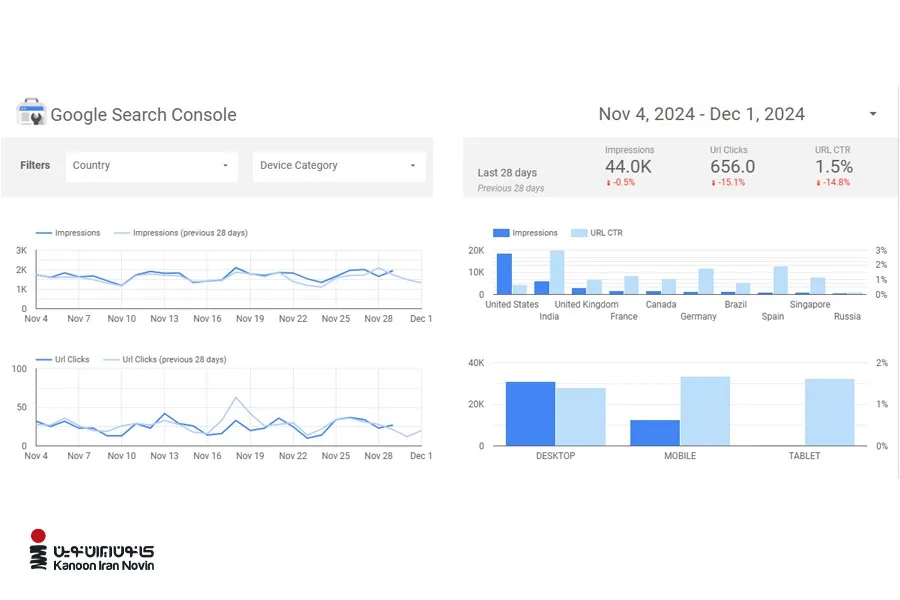Click the -14.8% CTR change indicator
This screenshot has width=900, height=600.
point(833,183)
